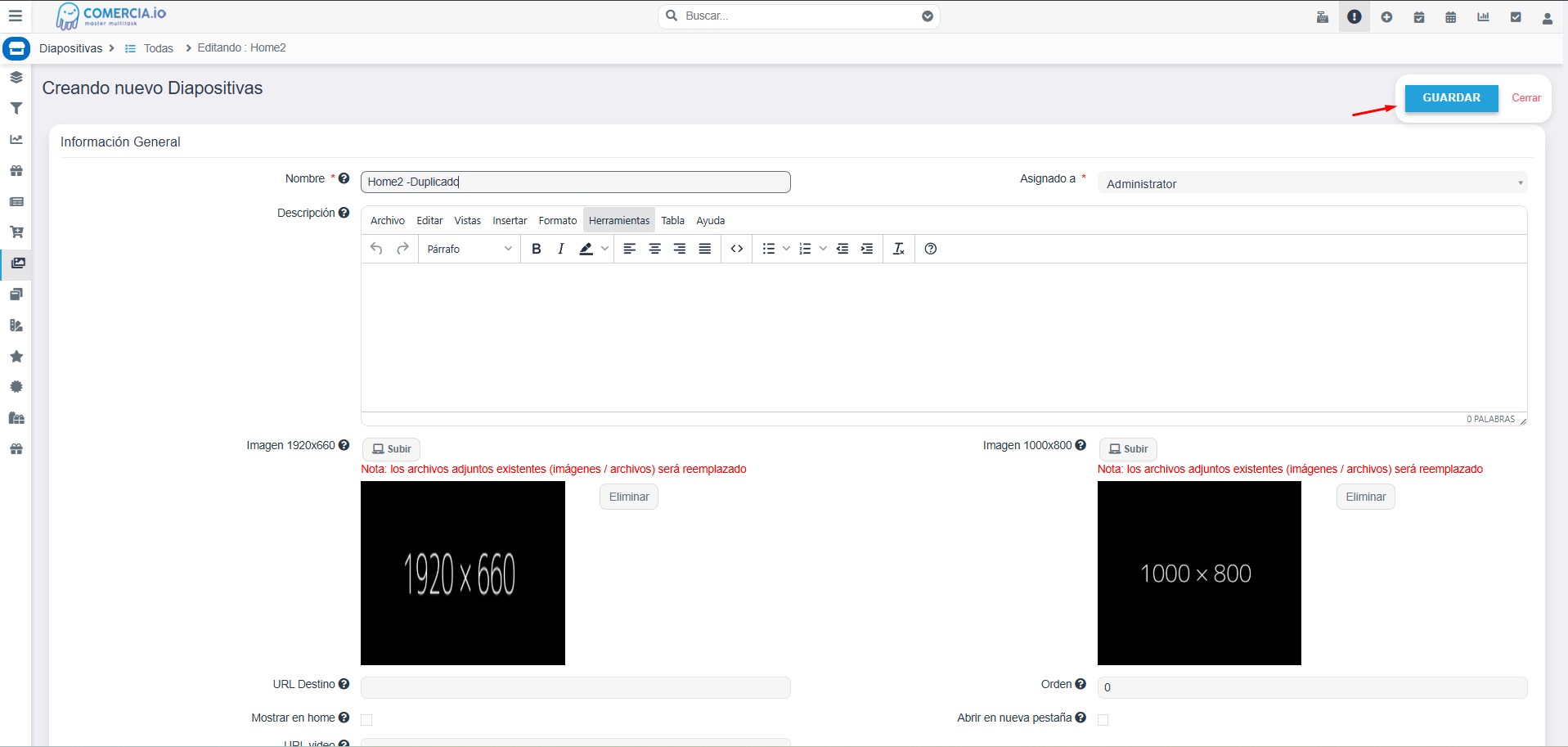
Task: Open the check-square tasks icon
Action: click(1516, 17)
